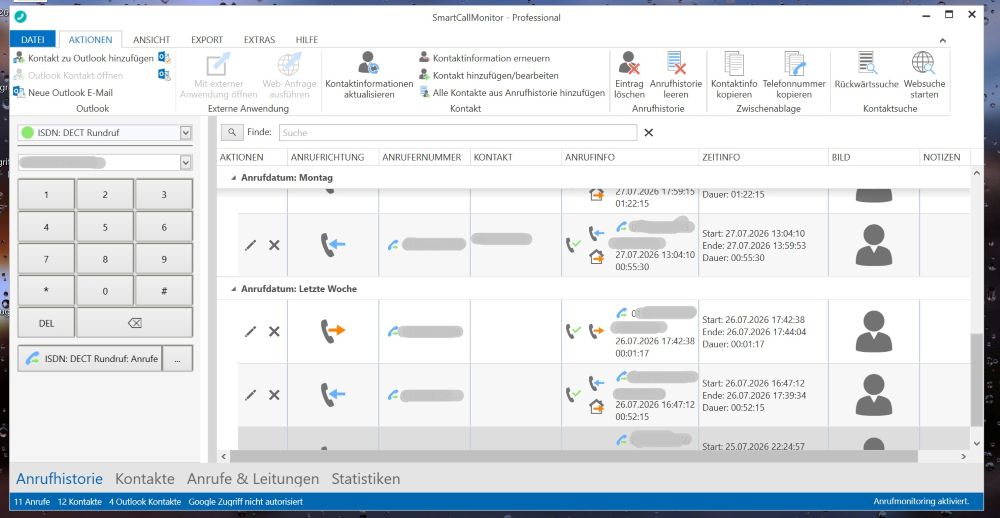Select Kontakt hinzufügen/bearbeiten
Screen dimensions: 1000x518
(489, 75)
